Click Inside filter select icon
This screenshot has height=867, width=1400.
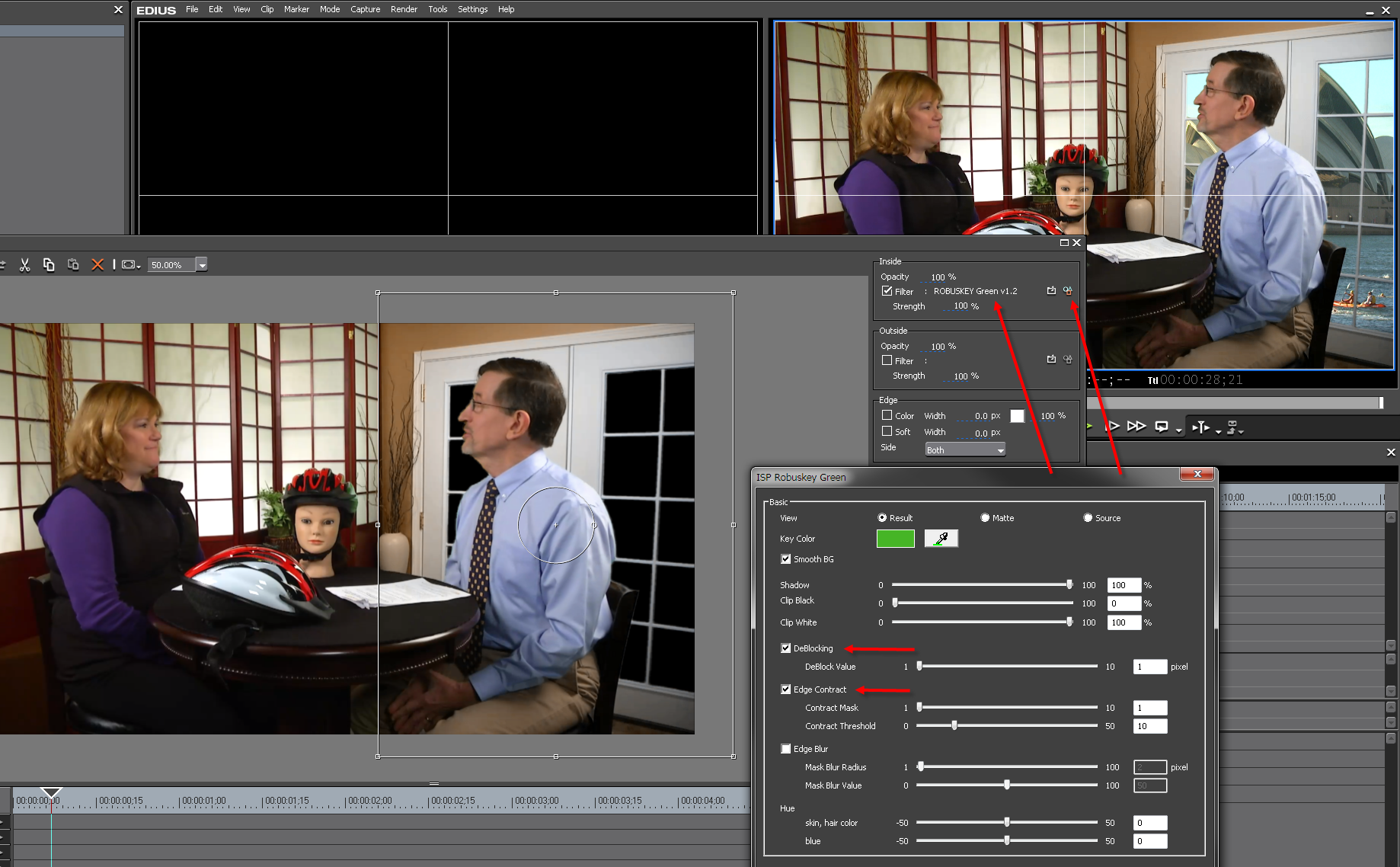tap(1051, 291)
